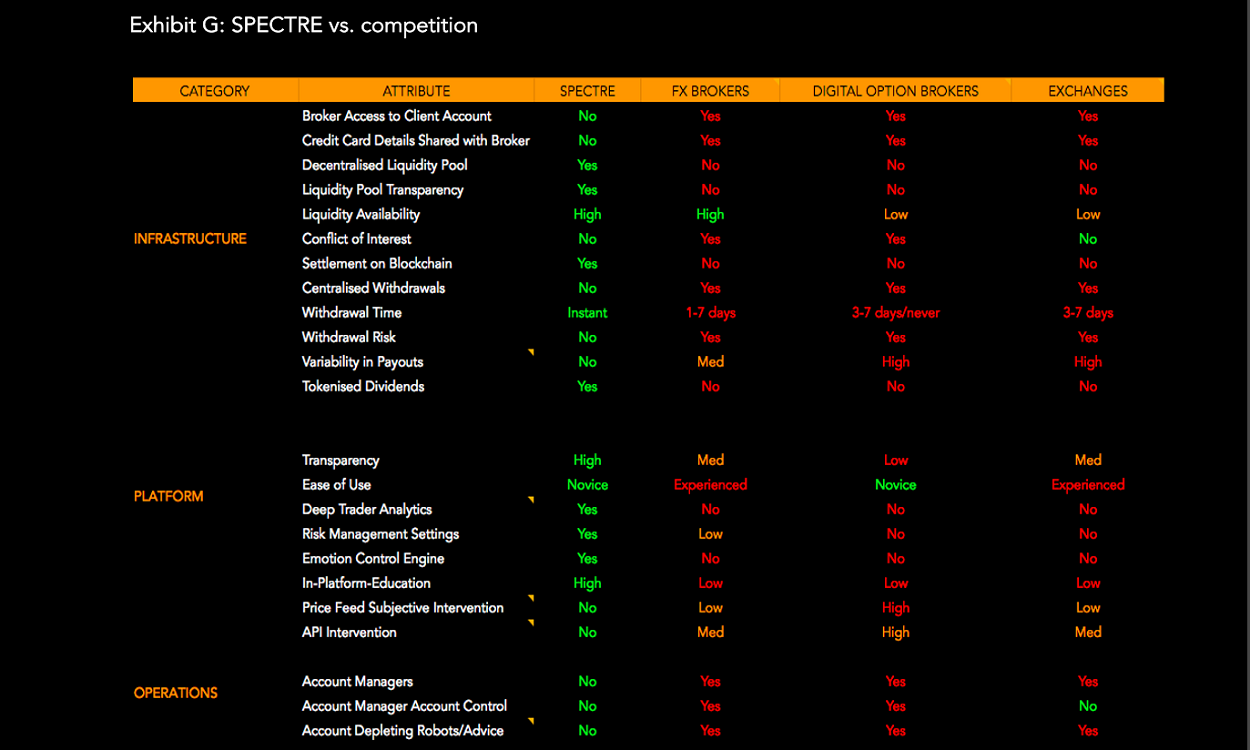Click Exchanges '3-7 days' withdrawal value

[1088, 313]
